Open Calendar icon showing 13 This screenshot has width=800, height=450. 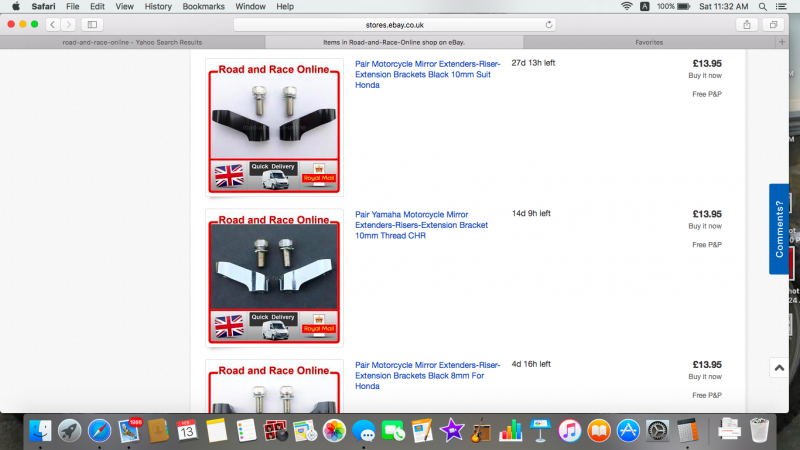187,431
